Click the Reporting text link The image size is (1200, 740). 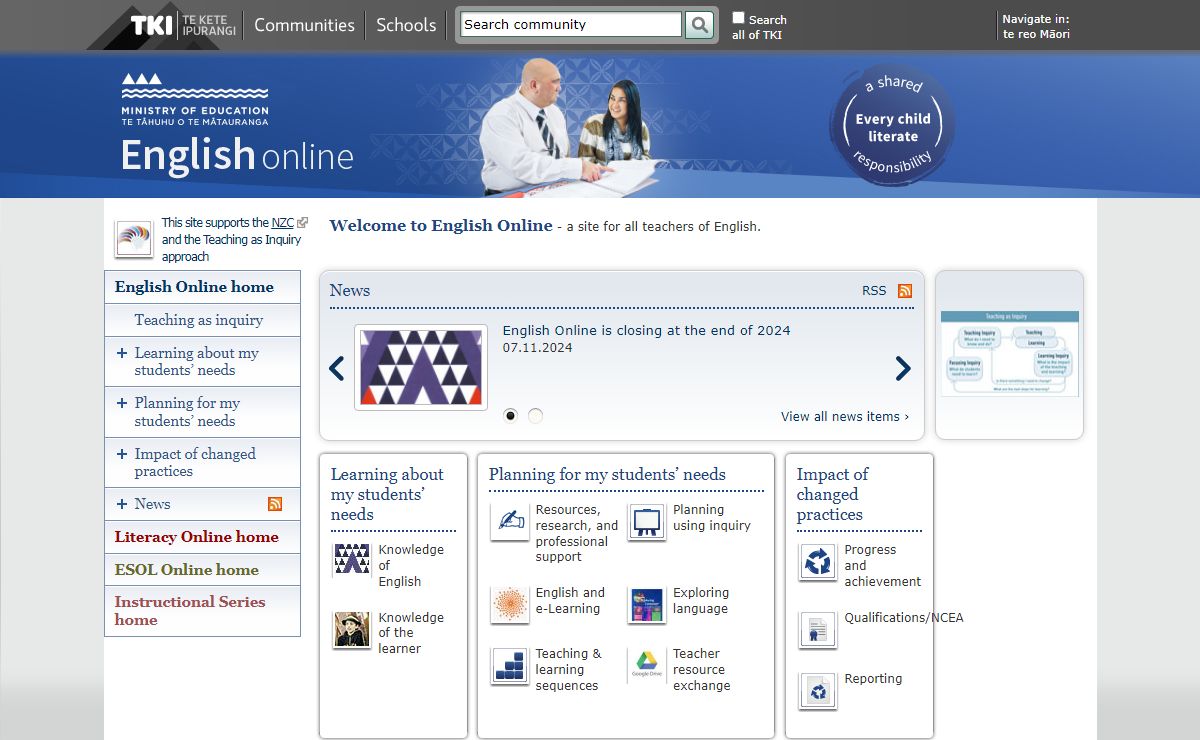point(873,679)
